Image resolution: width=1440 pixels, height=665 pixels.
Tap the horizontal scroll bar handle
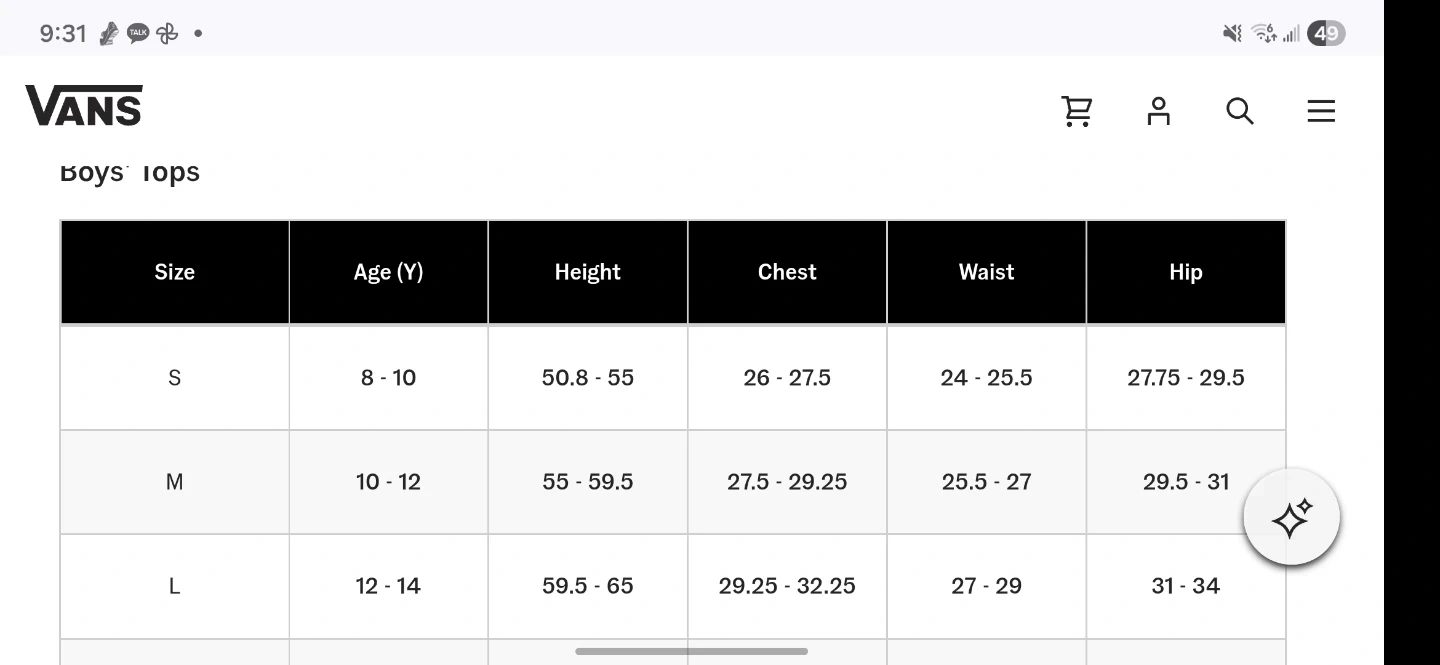[691, 651]
